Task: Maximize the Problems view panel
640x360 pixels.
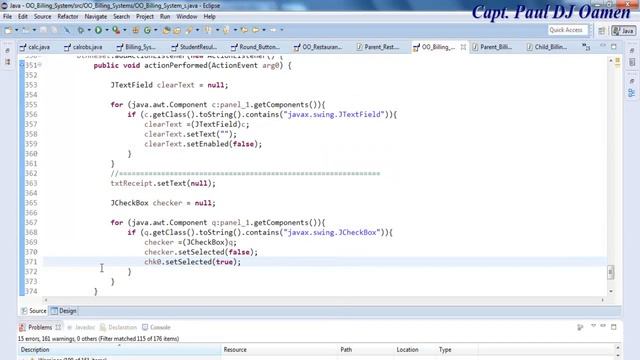Action: click(x=613, y=327)
